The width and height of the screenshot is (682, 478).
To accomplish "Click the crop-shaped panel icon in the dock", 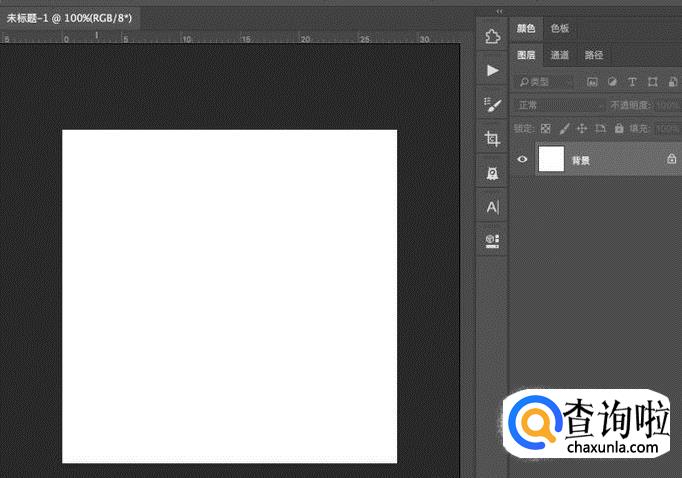I will (492, 139).
